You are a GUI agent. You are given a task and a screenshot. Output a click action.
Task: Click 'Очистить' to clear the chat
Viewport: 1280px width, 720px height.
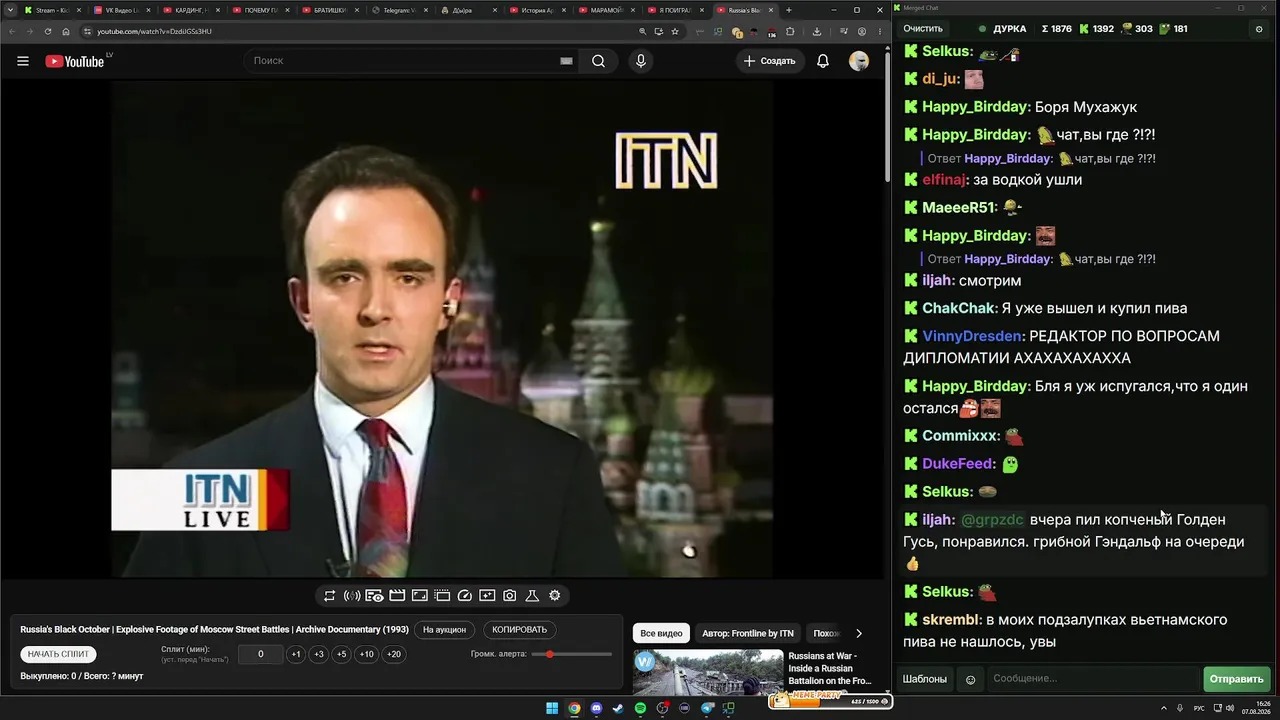click(x=922, y=29)
